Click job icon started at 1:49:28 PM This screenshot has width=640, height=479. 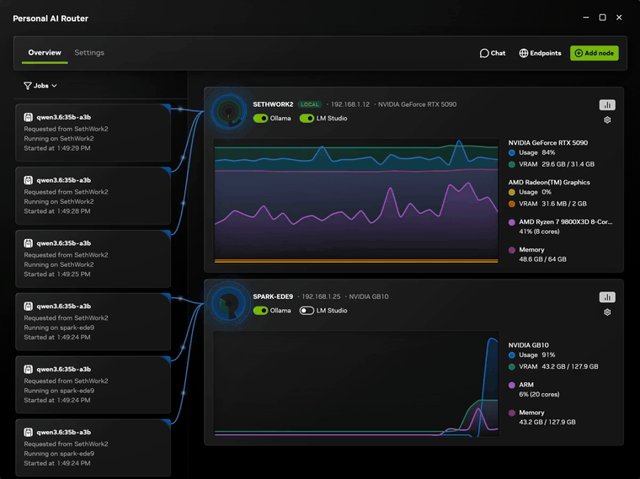pos(28,180)
